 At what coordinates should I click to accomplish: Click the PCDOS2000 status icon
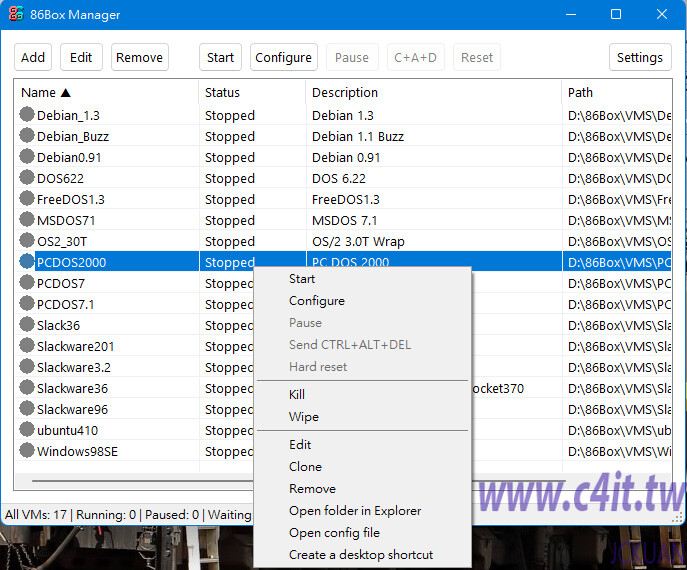27,262
